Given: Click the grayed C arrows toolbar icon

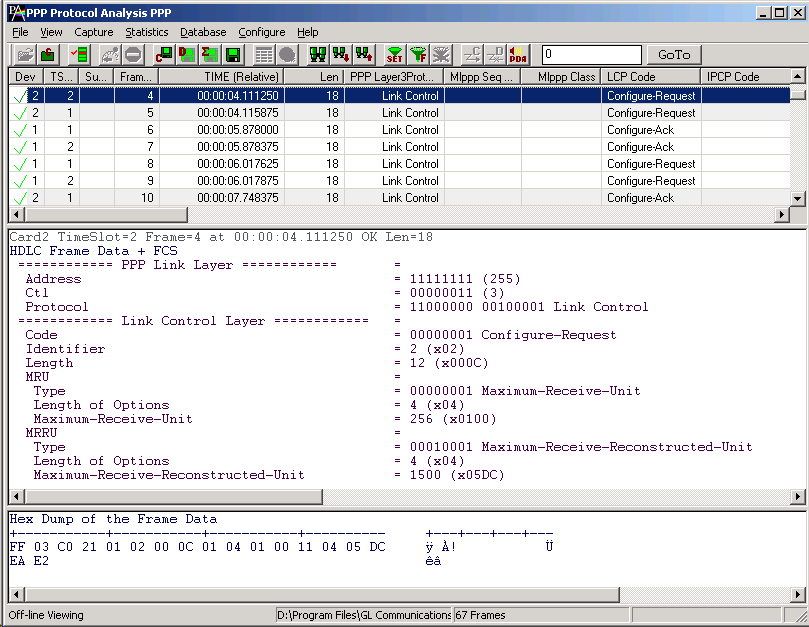Looking at the screenshot, I should (x=472, y=54).
